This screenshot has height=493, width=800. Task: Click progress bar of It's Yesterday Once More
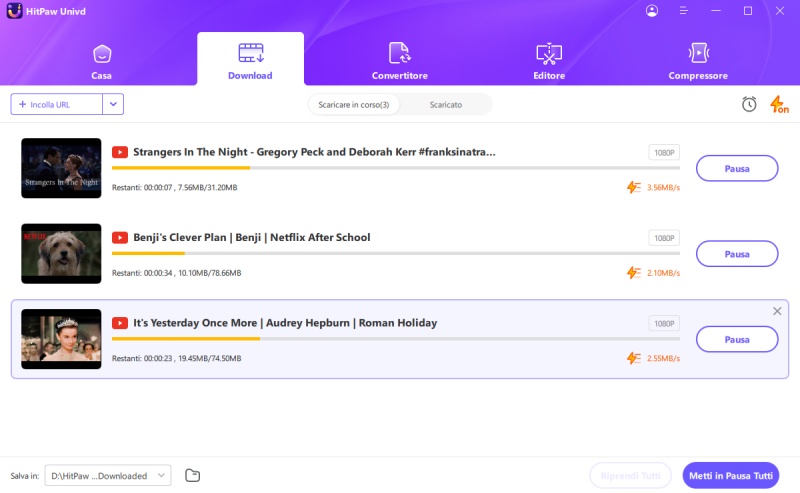pyautogui.click(x=396, y=338)
